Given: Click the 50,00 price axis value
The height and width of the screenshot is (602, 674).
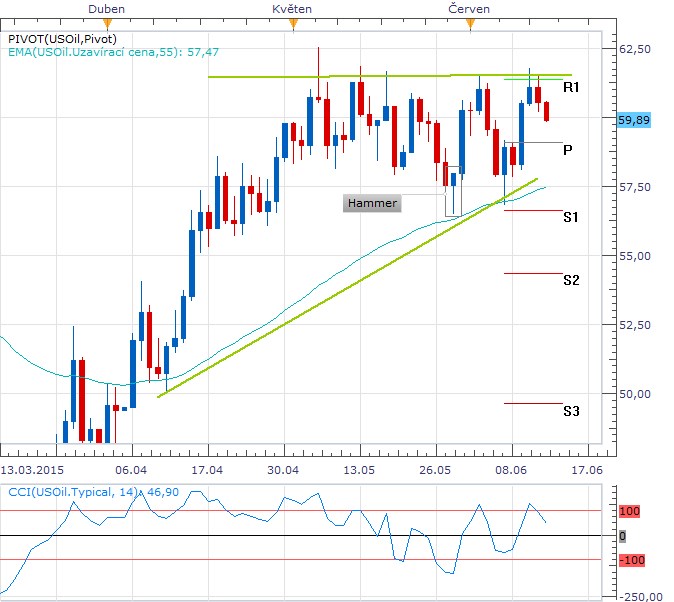Looking at the screenshot, I should [634, 394].
